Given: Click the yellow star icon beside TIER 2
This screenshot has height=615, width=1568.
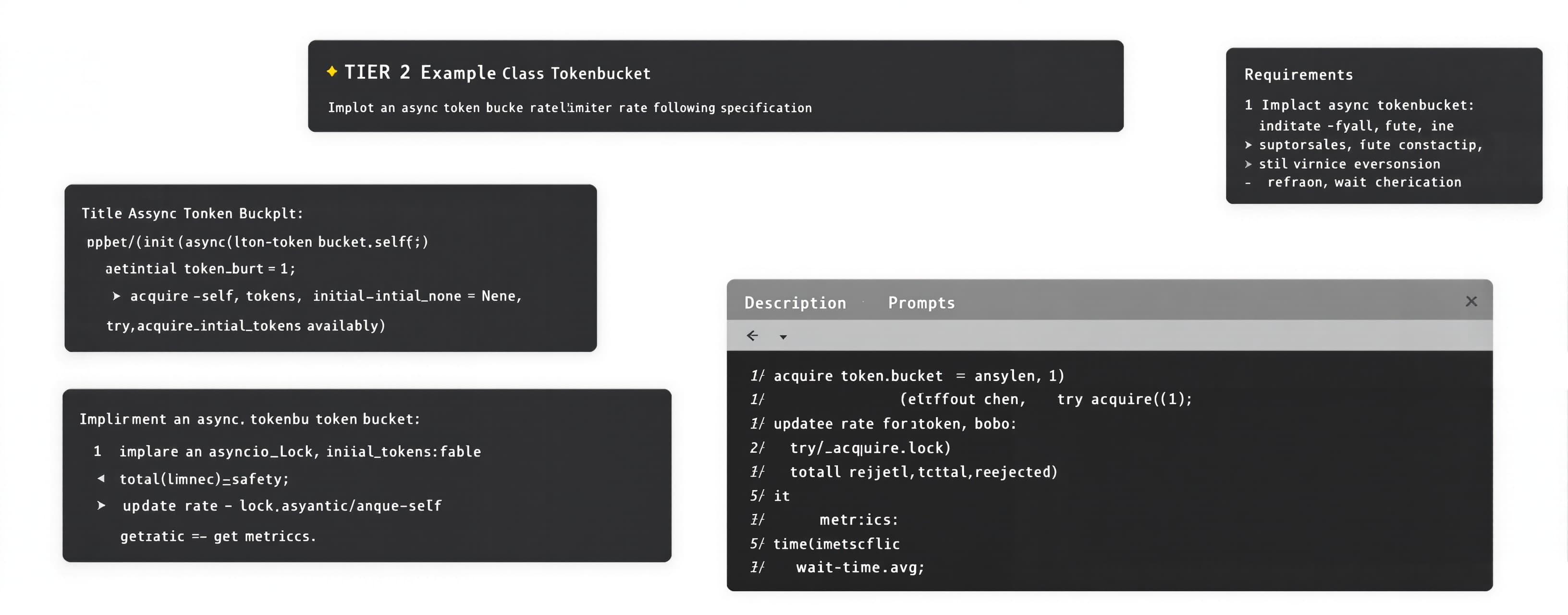Looking at the screenshot, I should [x=332, y=71].
